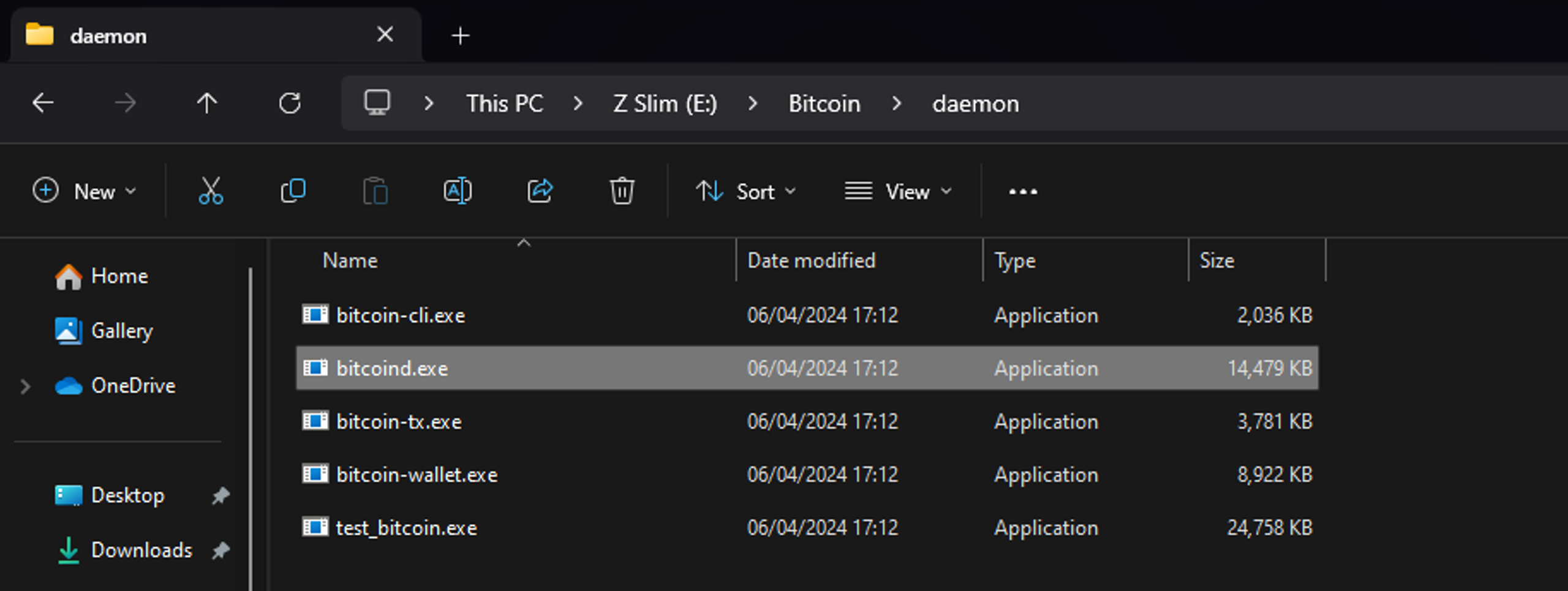Open Downloads quick access folder
This screenshot has height=591, width=1568.
[124, 550]
